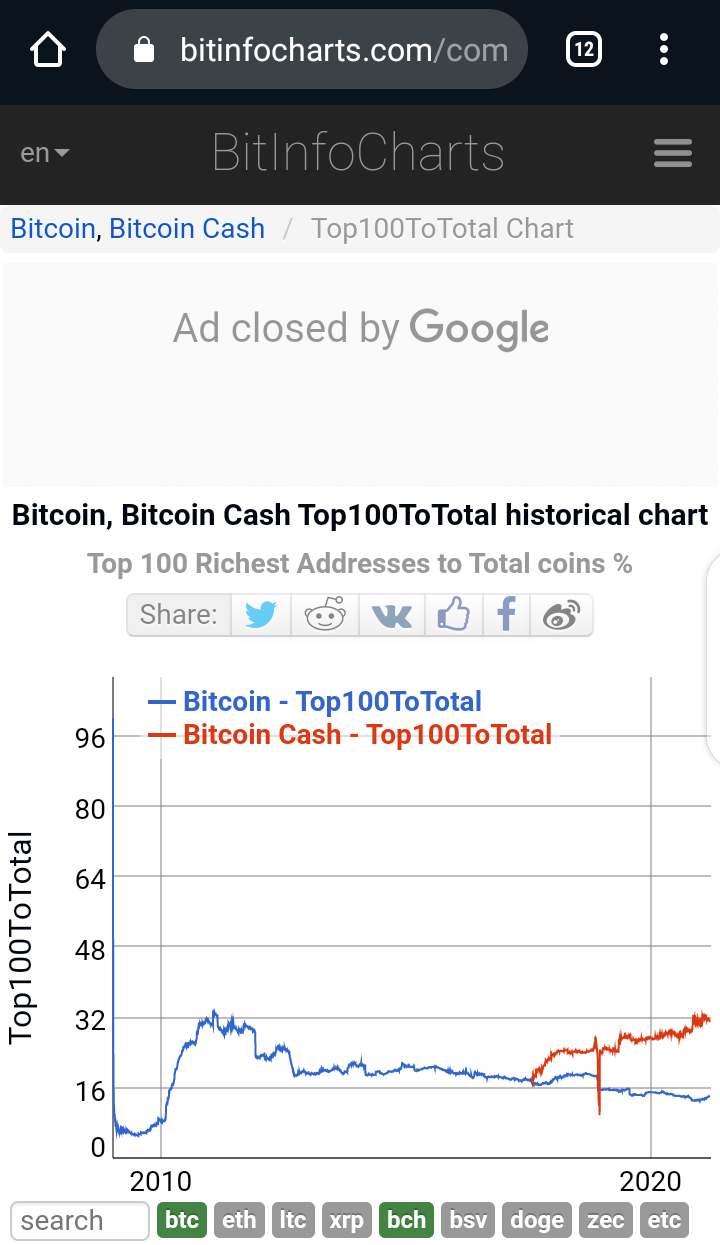Image resolution: width=720 pixels, height=1245 pixels.
Task: Open the browser tab switcher showing 12
Action: (x=584, y=49)
